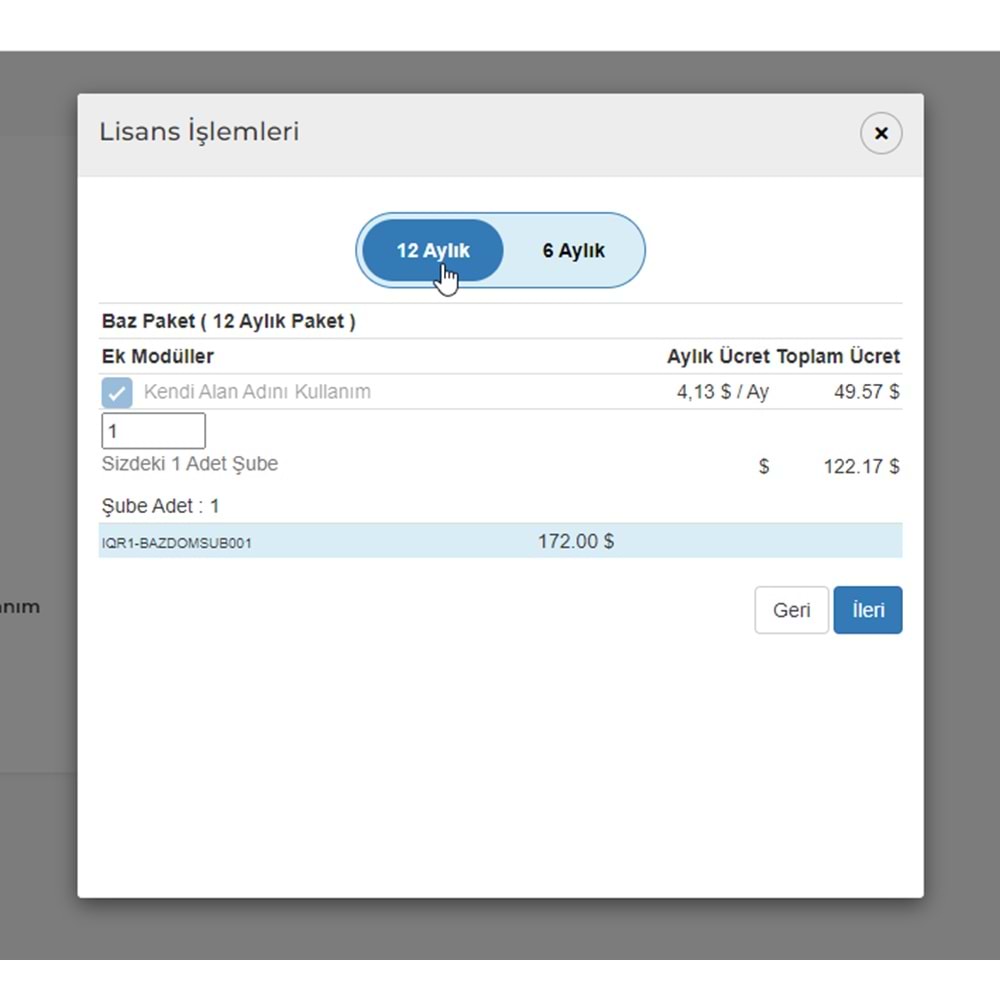Select the IQR1-BAZDOMSUB001 product code
The image size is (1000, 1000).
point(177,543)
